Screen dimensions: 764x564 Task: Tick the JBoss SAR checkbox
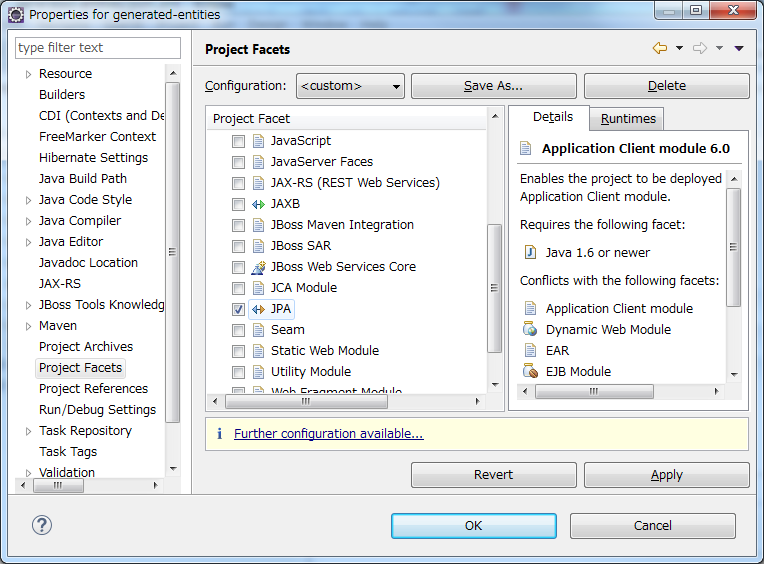(238, 246)
